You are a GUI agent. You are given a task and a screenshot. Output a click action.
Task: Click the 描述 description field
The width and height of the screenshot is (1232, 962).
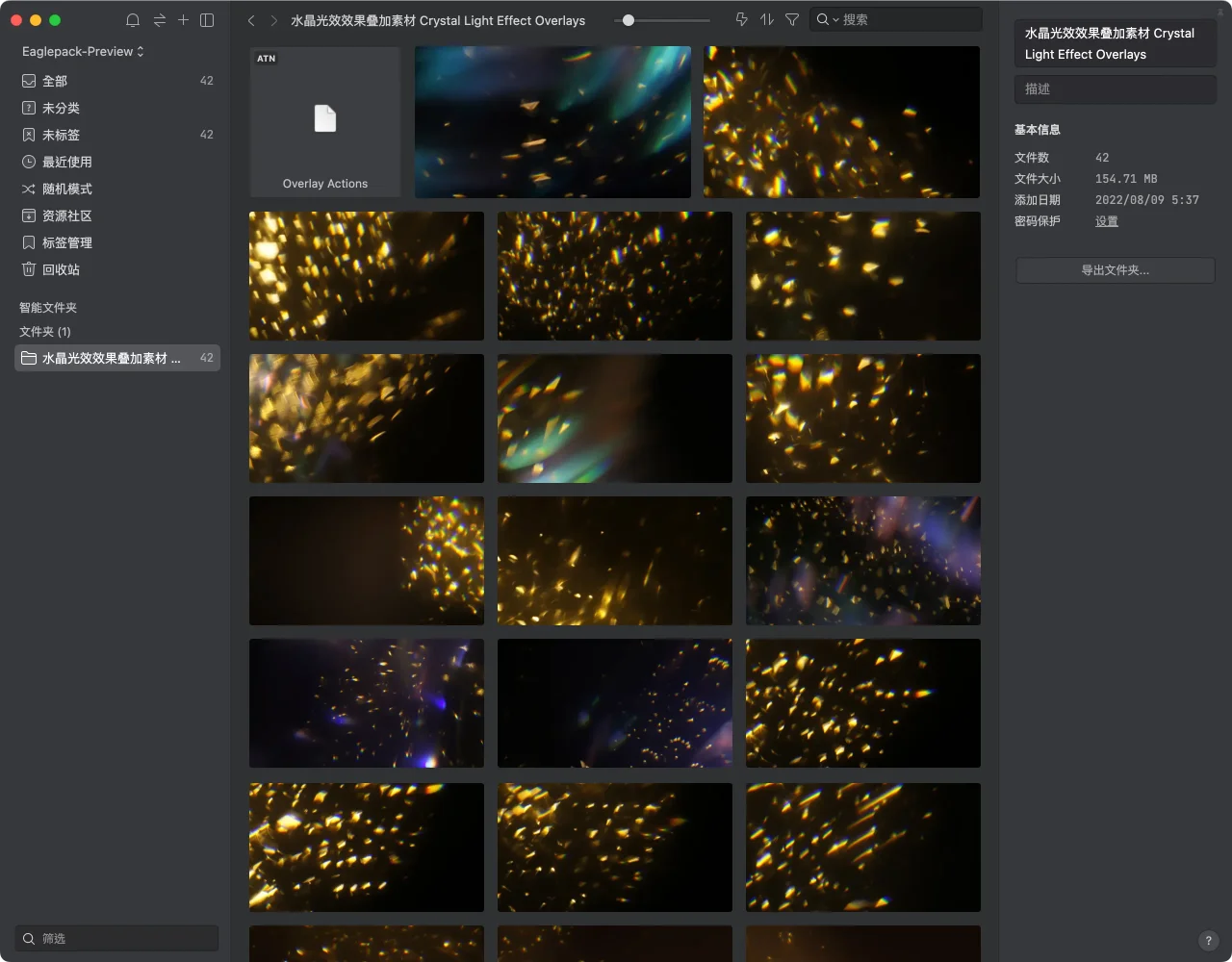tap(1116, 89)
